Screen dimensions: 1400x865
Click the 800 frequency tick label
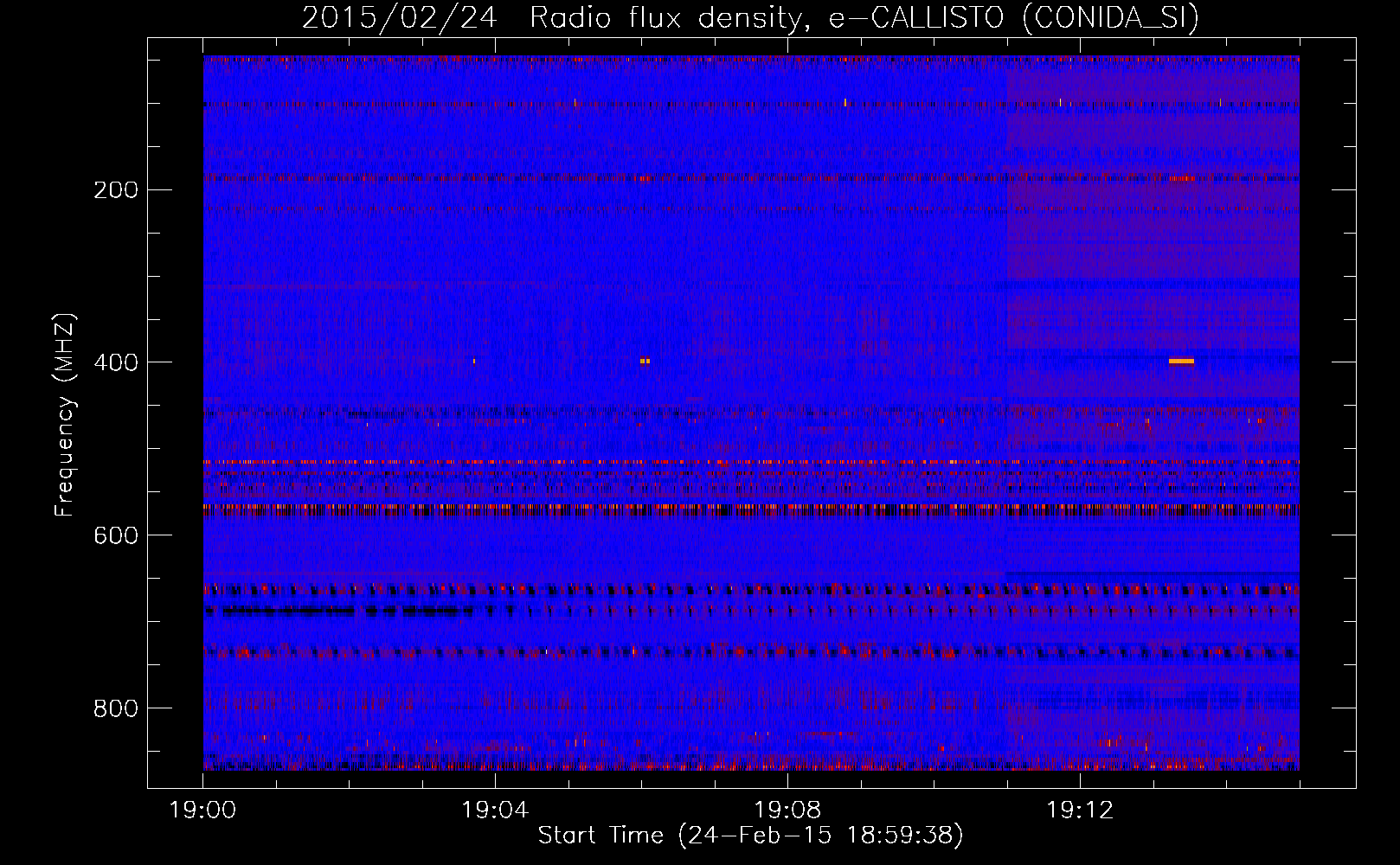(x=116, y=708)
